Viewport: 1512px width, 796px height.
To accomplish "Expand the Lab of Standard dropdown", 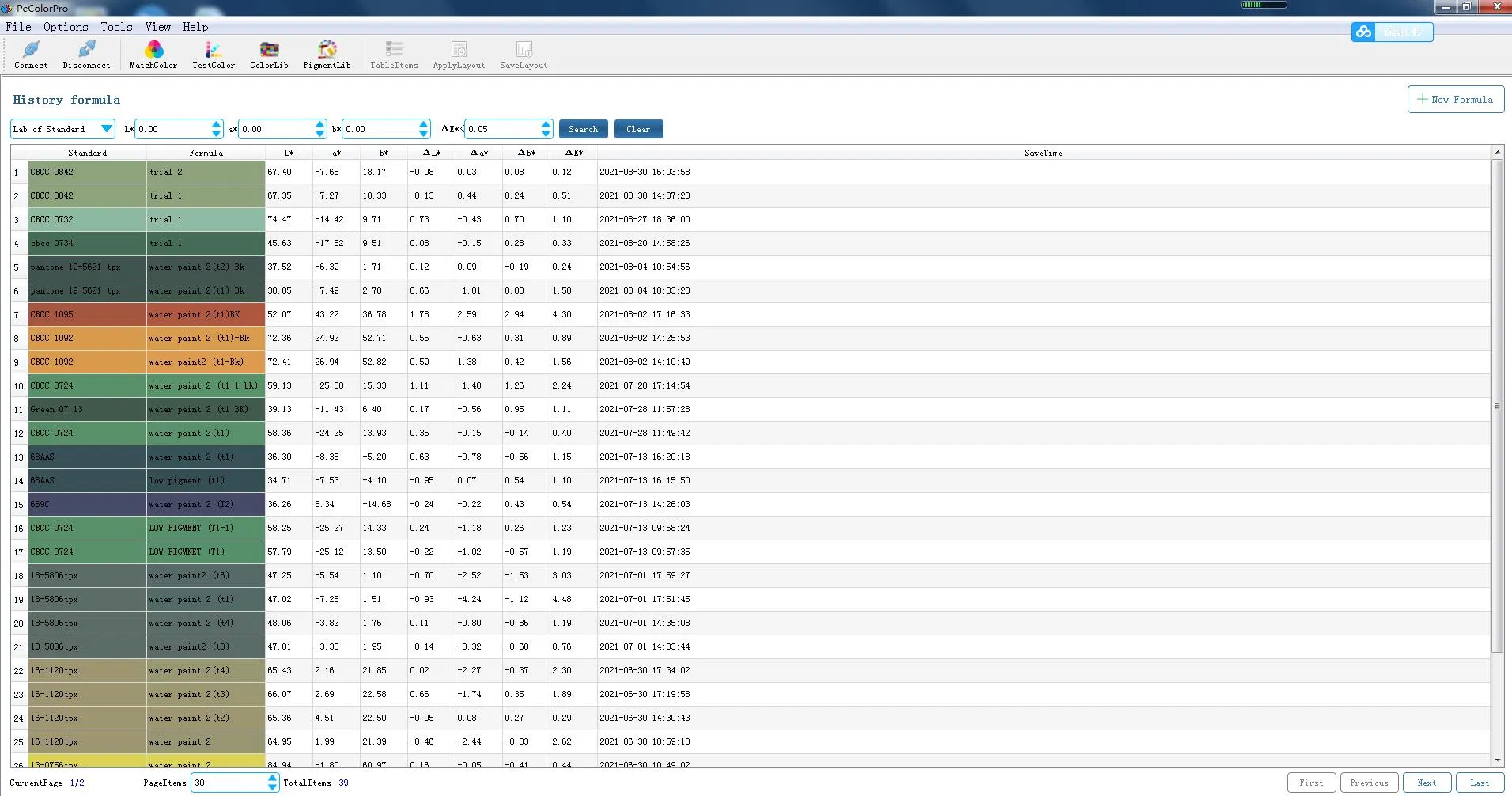I will tap(106, 129).
